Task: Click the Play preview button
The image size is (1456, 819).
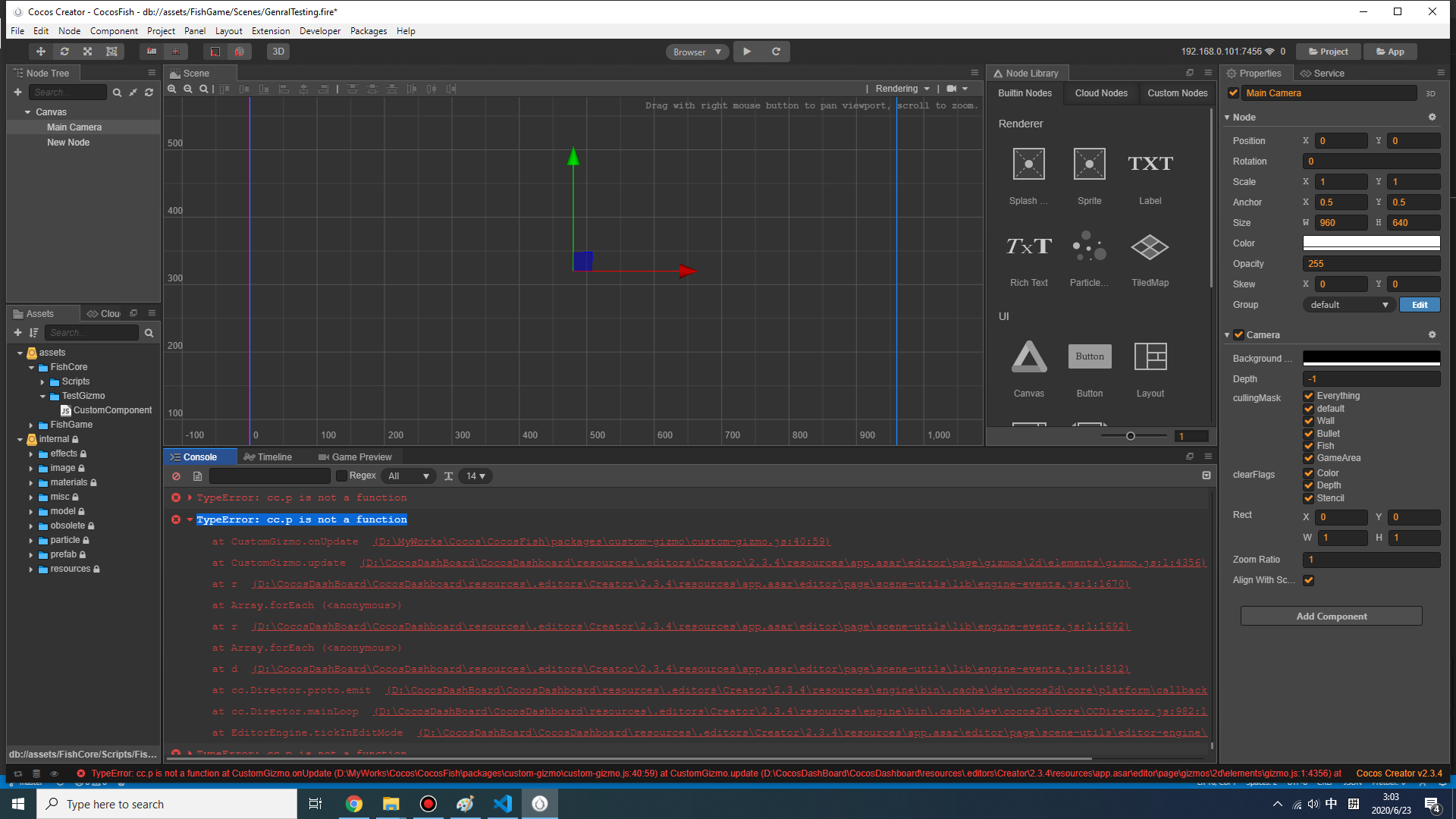Action: click(747, 52)
